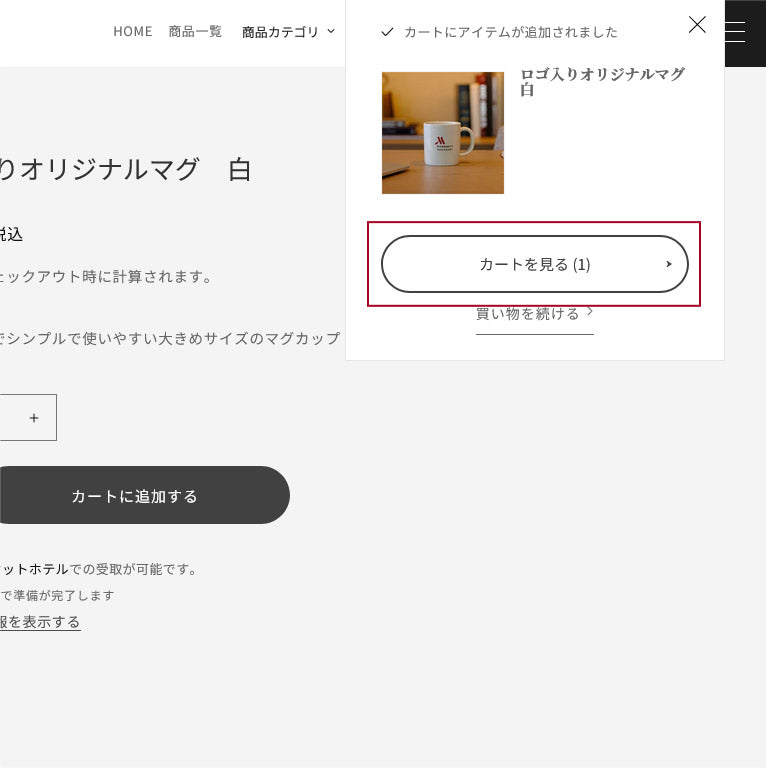
Task: Open 商品一覧 menu item
Action: click(x=195, y=31)
